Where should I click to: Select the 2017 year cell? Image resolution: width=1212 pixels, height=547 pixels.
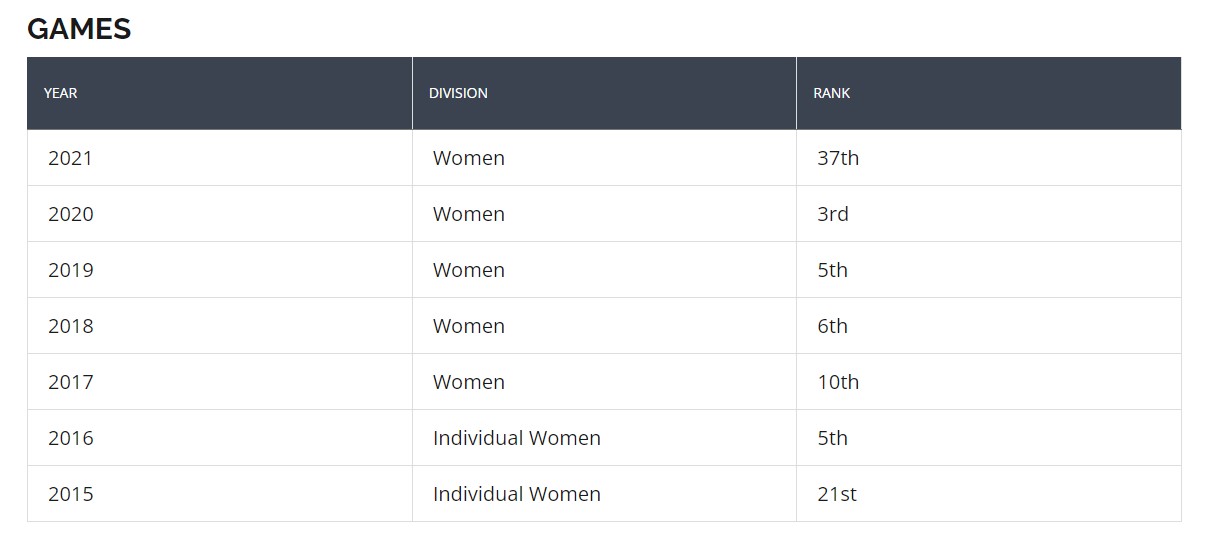[70, 382]
